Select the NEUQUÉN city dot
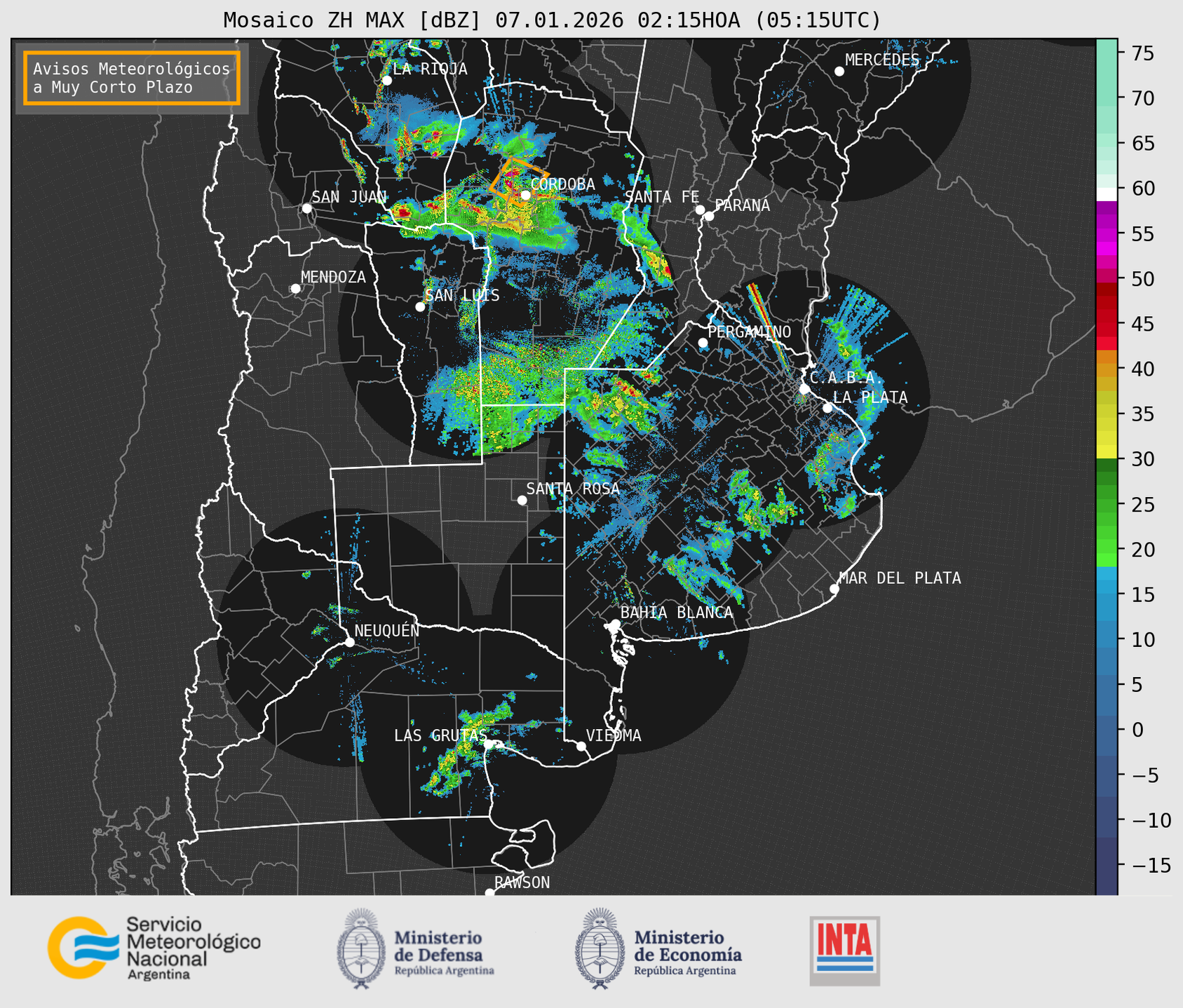The width and height of the screenshot is (1183, 1008). [349, 642]
